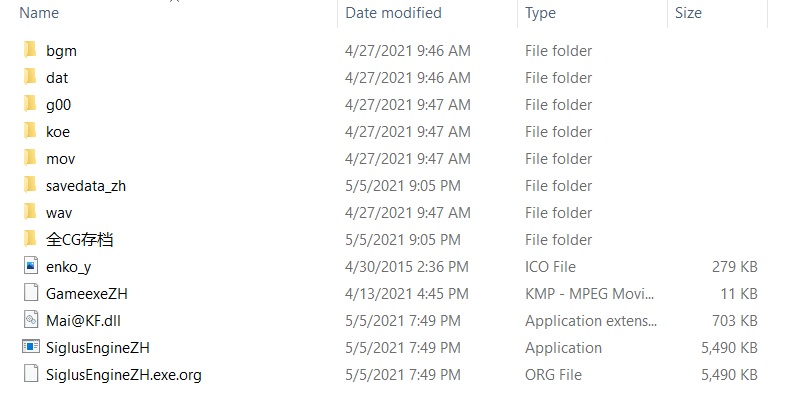Click the enko_y ICO file icon

click(30, 267)
